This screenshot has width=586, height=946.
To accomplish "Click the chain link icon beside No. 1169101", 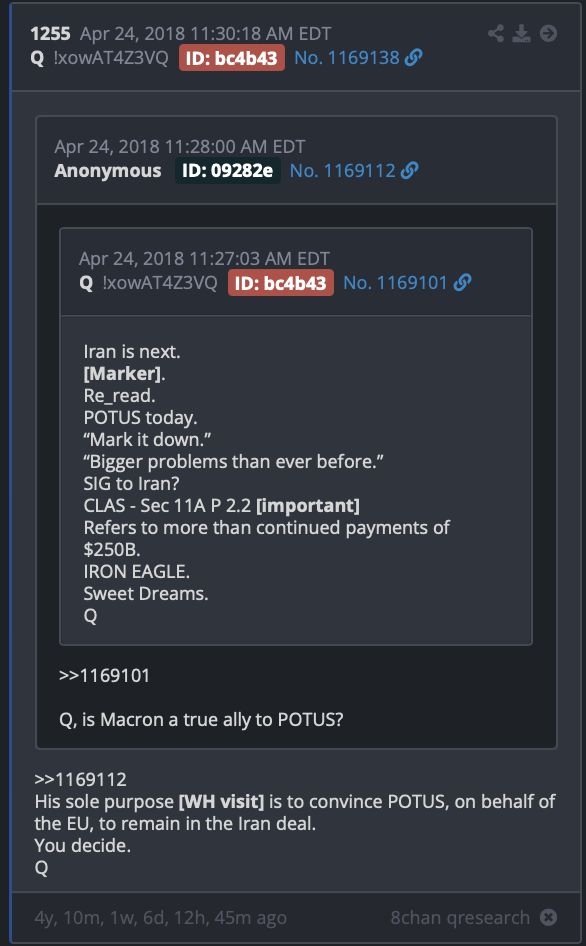I will coord(462,282).
